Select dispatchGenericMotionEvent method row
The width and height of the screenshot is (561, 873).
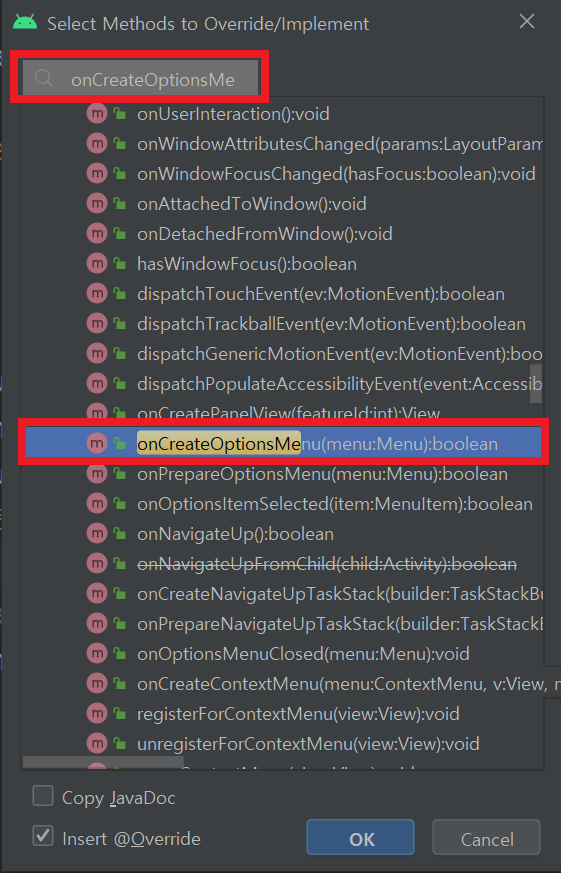tap(282, 354)
